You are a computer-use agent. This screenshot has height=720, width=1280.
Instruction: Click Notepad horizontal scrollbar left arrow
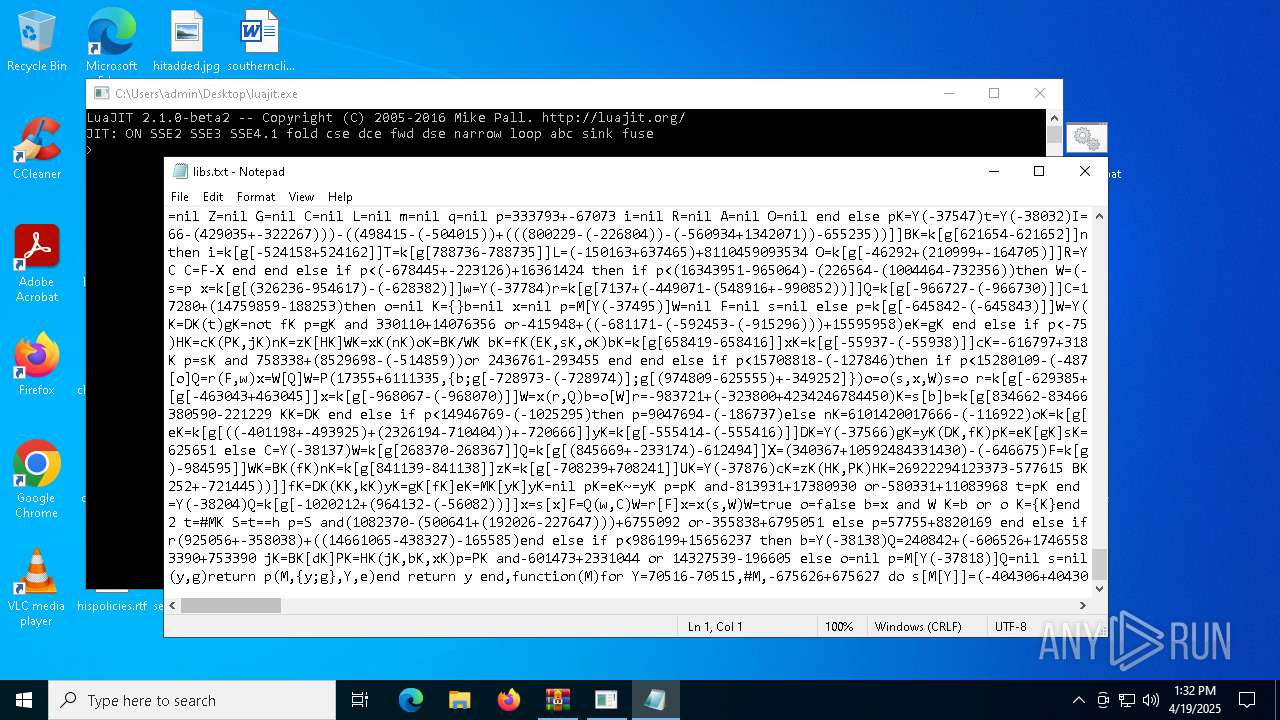click(x=172, y=605)
